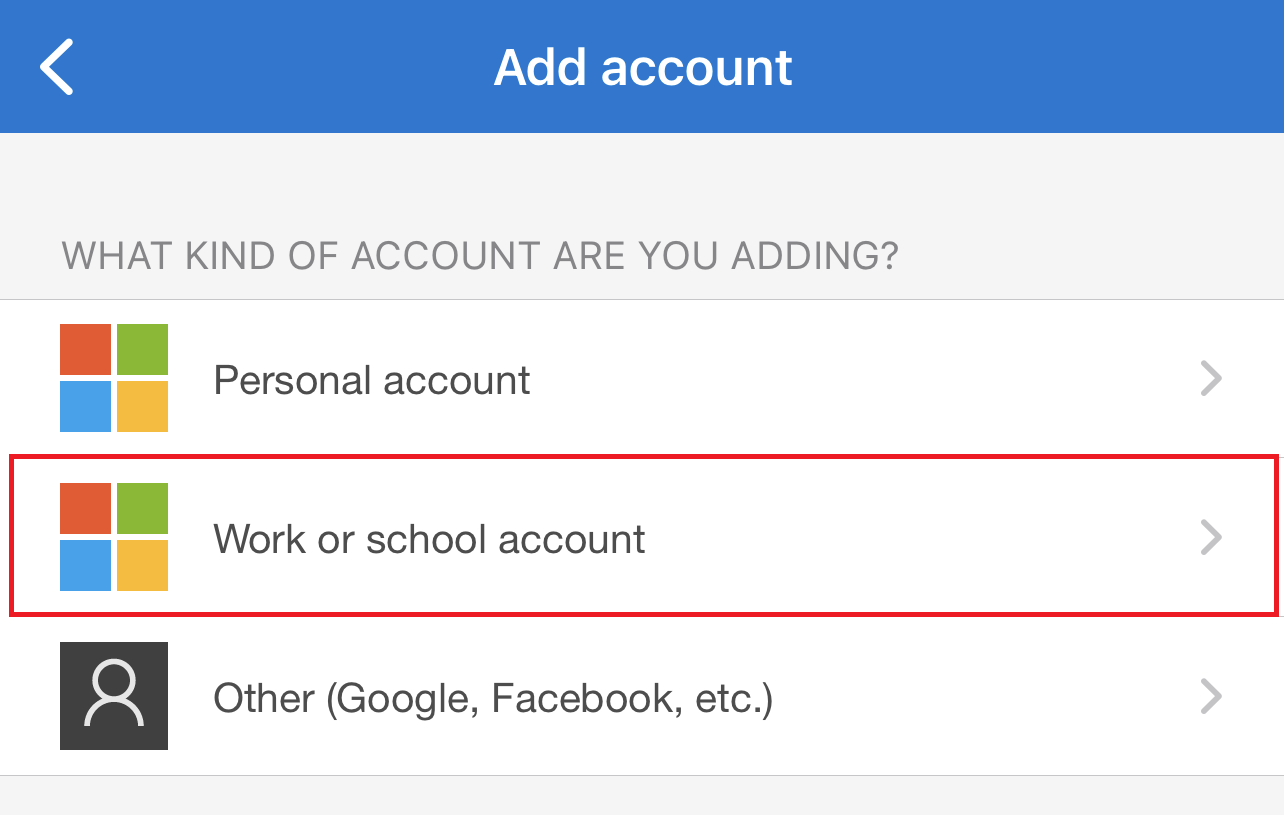Click yellow square in Work account logo

coord(142,565)
